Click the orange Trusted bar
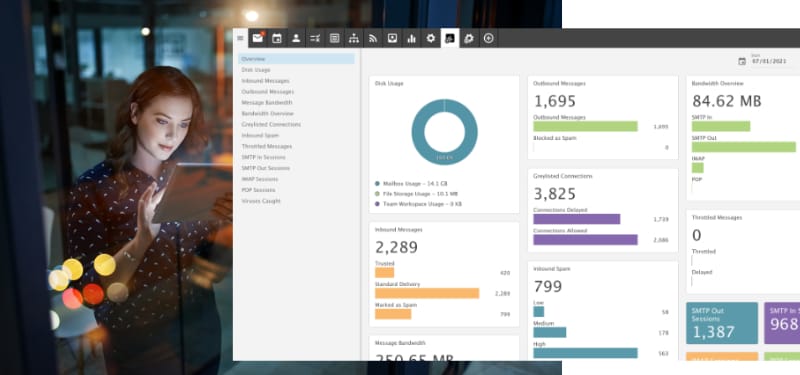800x375 pixels. 384,272
